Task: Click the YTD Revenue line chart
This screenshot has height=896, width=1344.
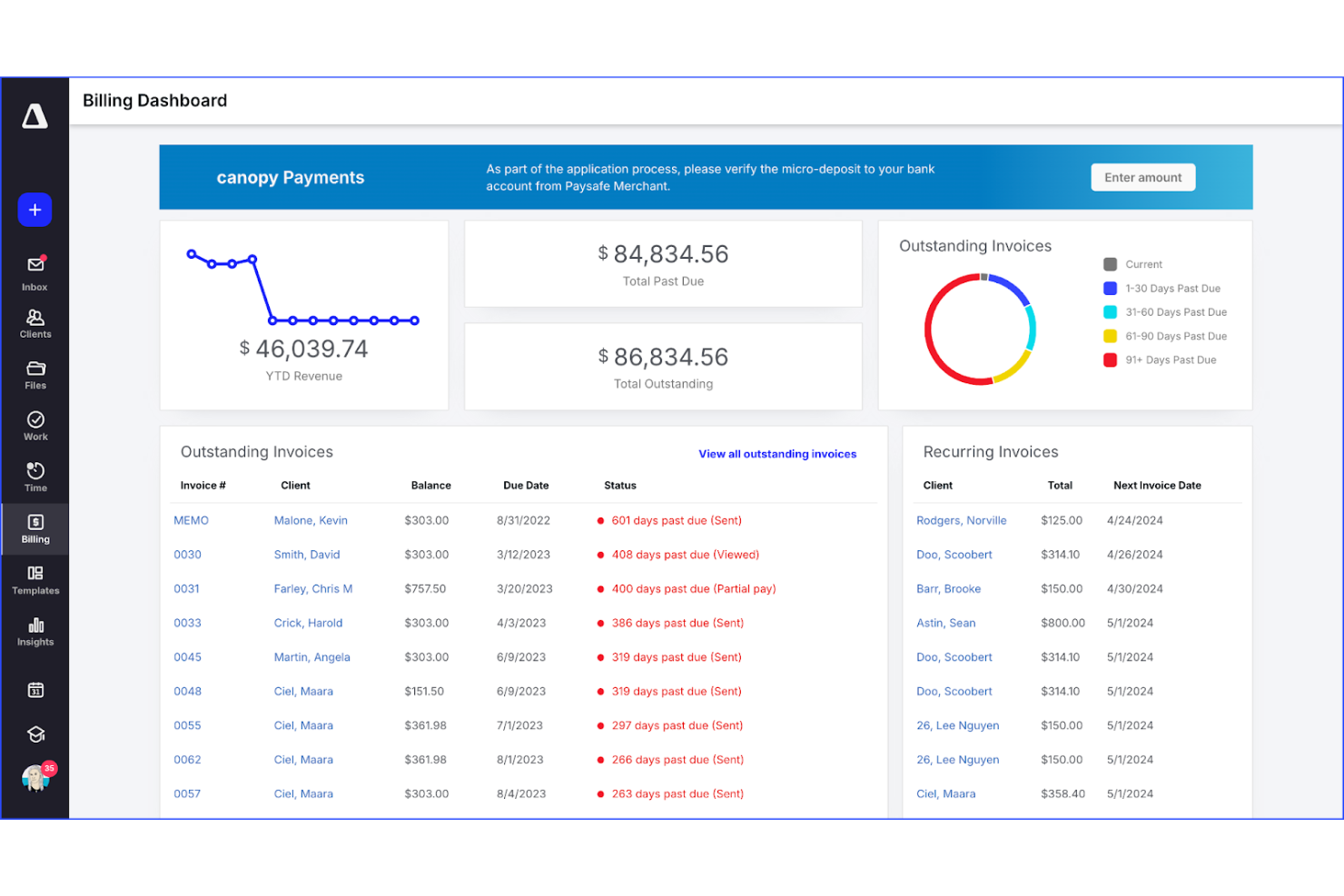Action: coord(303,288)
